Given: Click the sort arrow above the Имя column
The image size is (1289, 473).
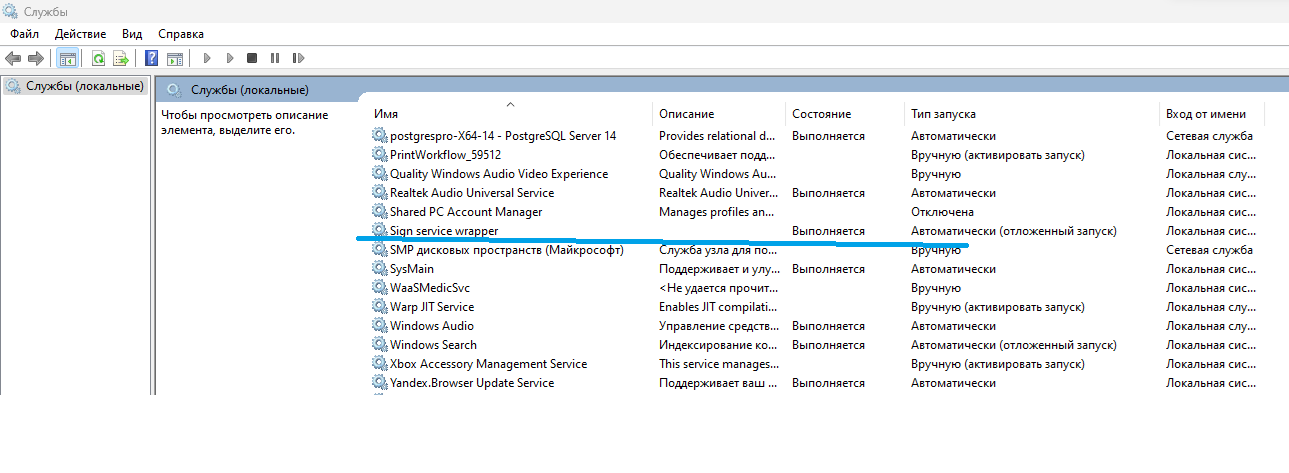Looking at the screenshot, I should click(510, 103).
